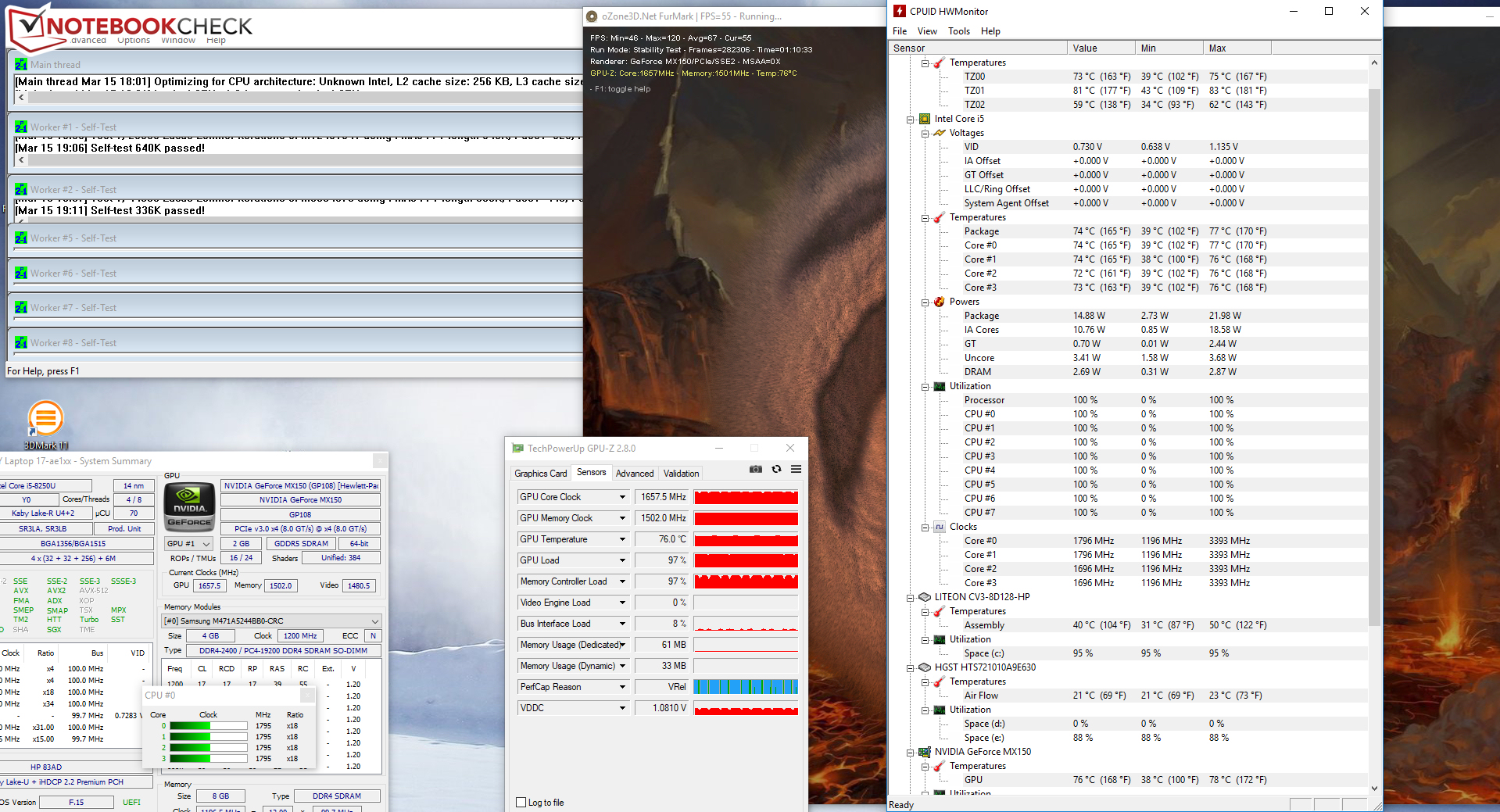This screenshot has height=812, width=1500.
Task: Click the PerfCap Reason blue graph
Action: click(x=746, y=687)
